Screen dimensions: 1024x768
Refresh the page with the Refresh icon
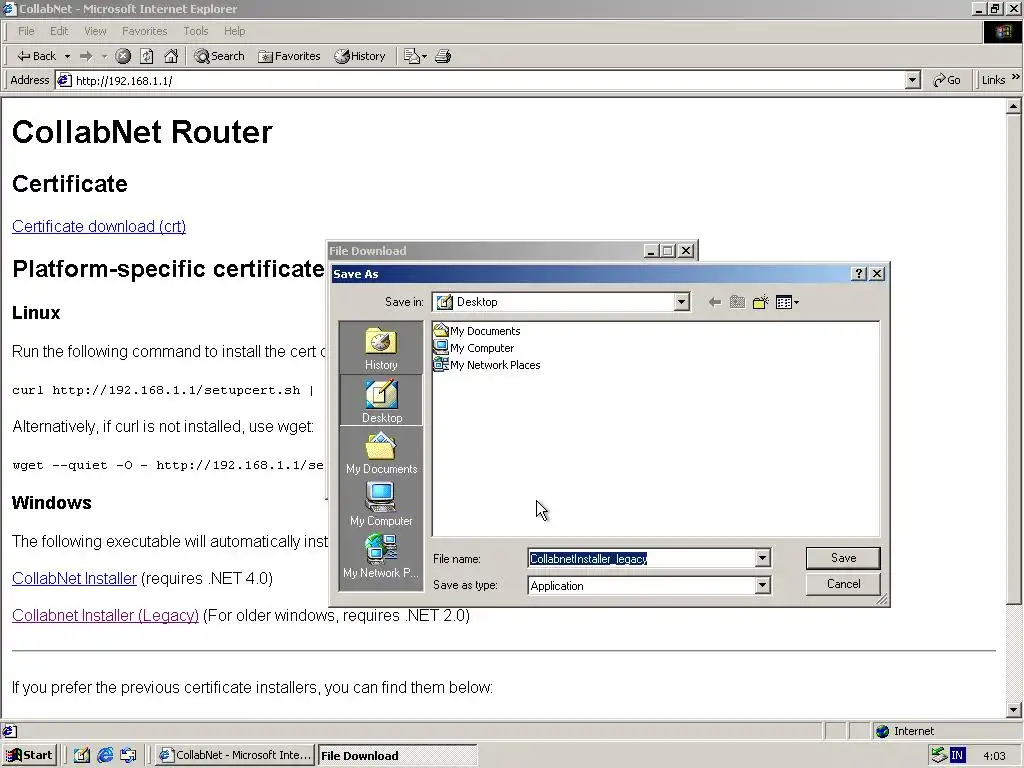(147, 56)
